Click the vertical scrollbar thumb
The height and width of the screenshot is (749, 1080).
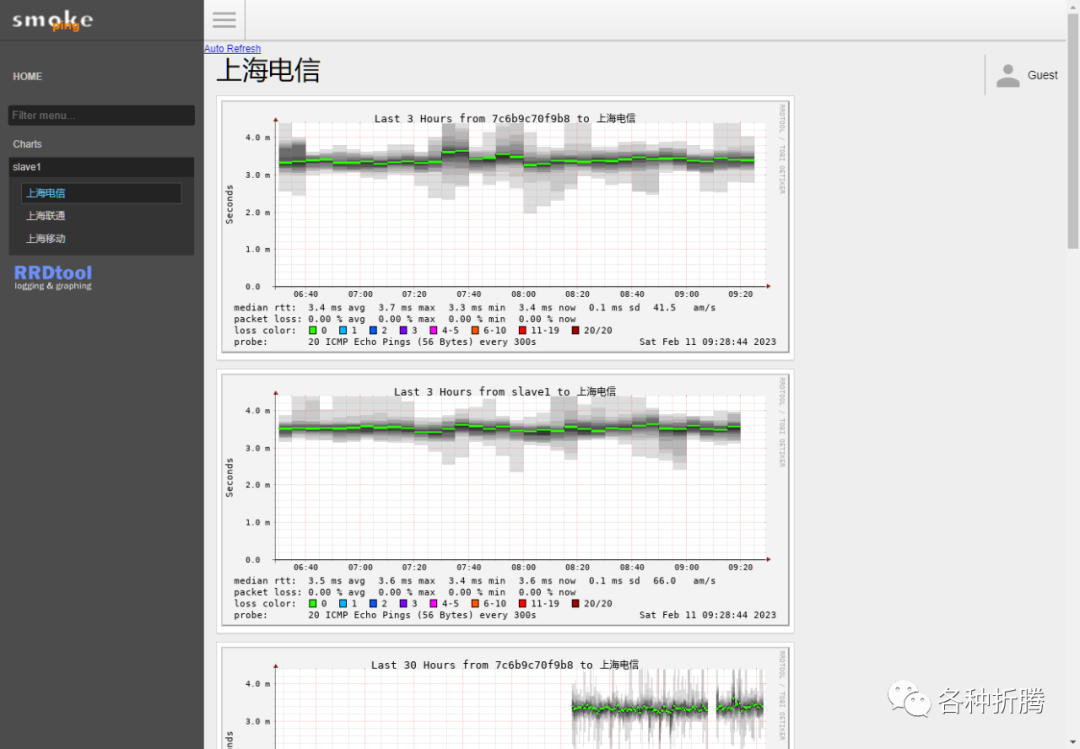(x=1073, y=131)
